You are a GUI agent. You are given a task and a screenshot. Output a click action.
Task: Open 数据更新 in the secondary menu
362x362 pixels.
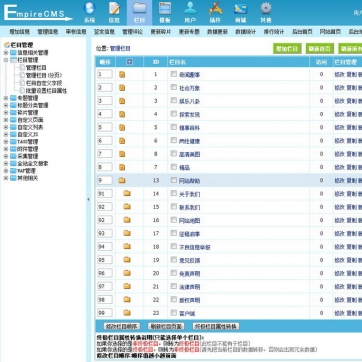tap(217, 32)
